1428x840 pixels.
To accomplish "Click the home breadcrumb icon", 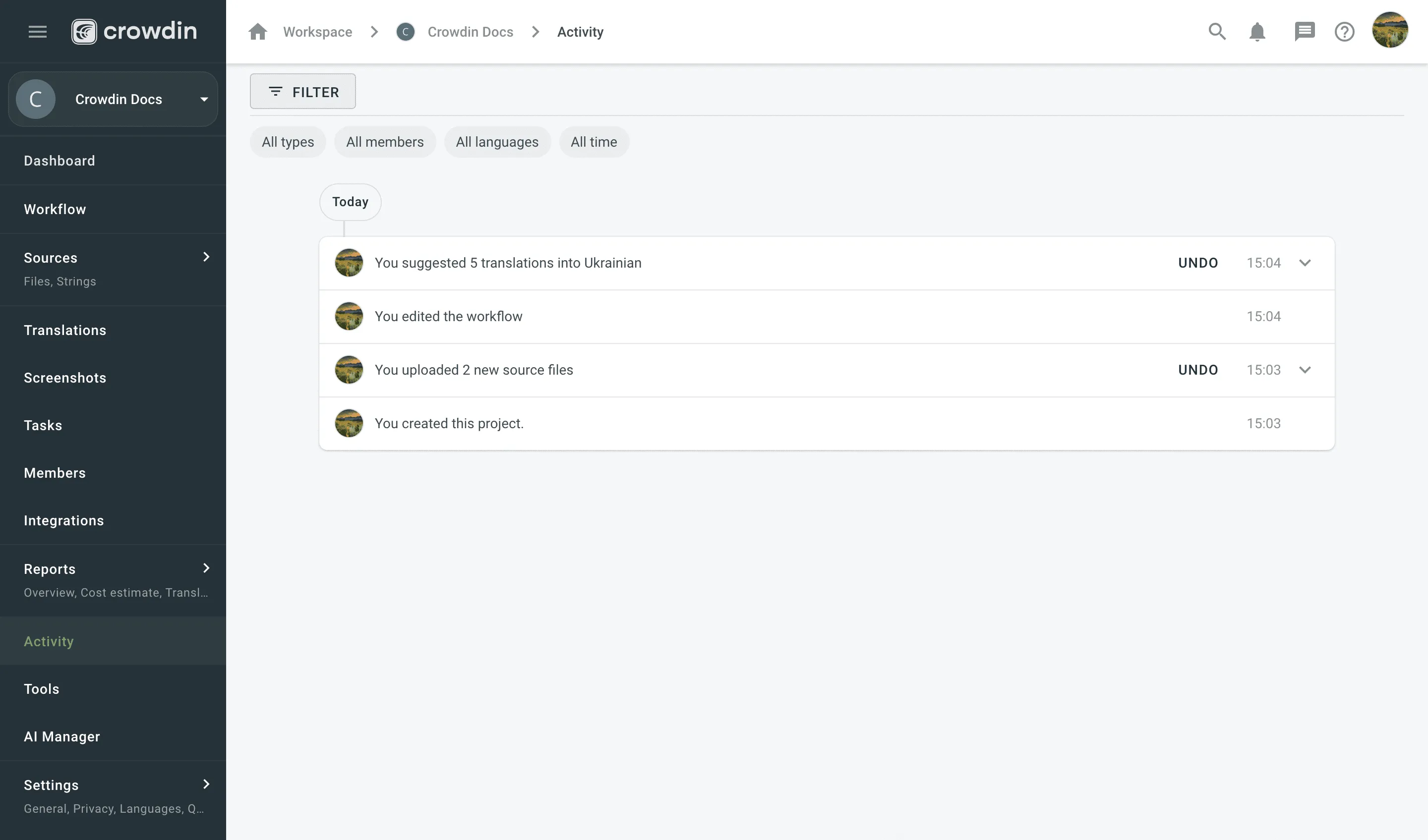I will pos(258,32).
